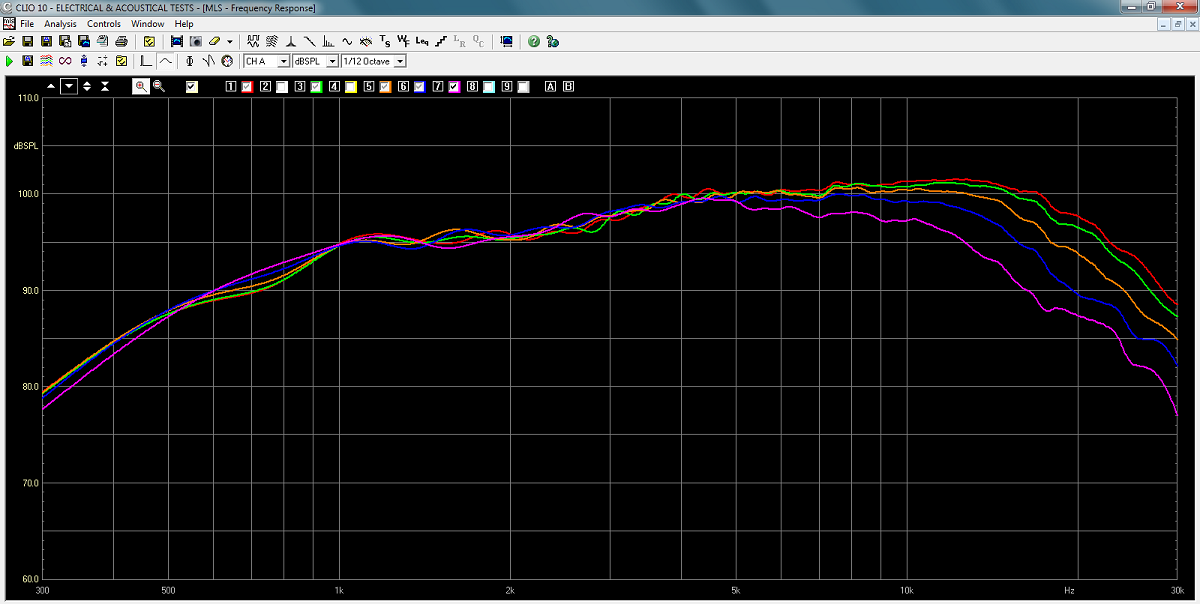This screenshot has width=1200, height=604.
Task: Open the Window menu
Action: click(x=148, y=23)
